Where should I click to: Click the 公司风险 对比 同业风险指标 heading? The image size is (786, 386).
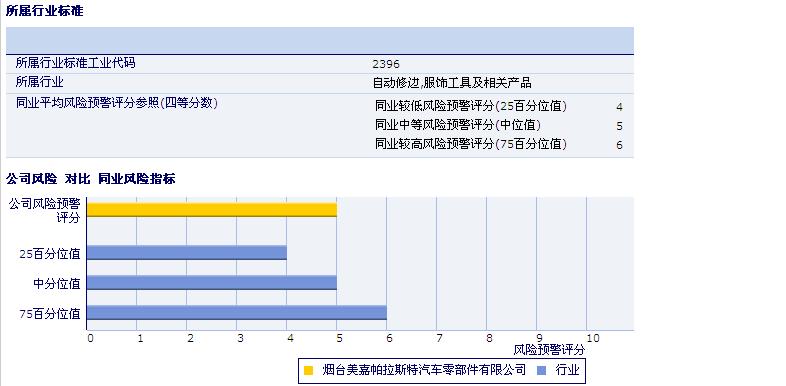point(91,178)
